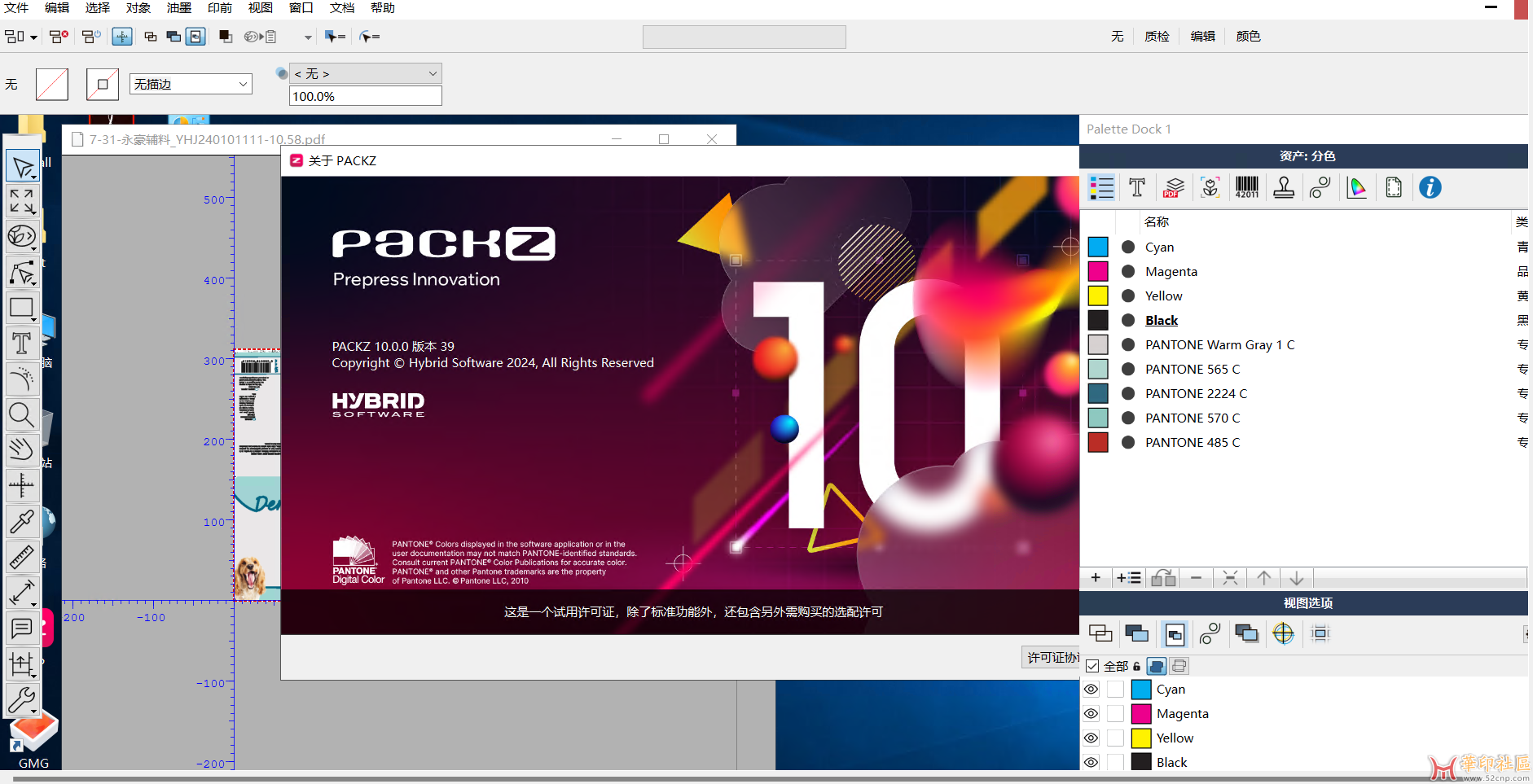Image resolution: width=1533 pixels, height=784 pixels.
Task: Open the 印前 menu
Action: tap(219, 8)
